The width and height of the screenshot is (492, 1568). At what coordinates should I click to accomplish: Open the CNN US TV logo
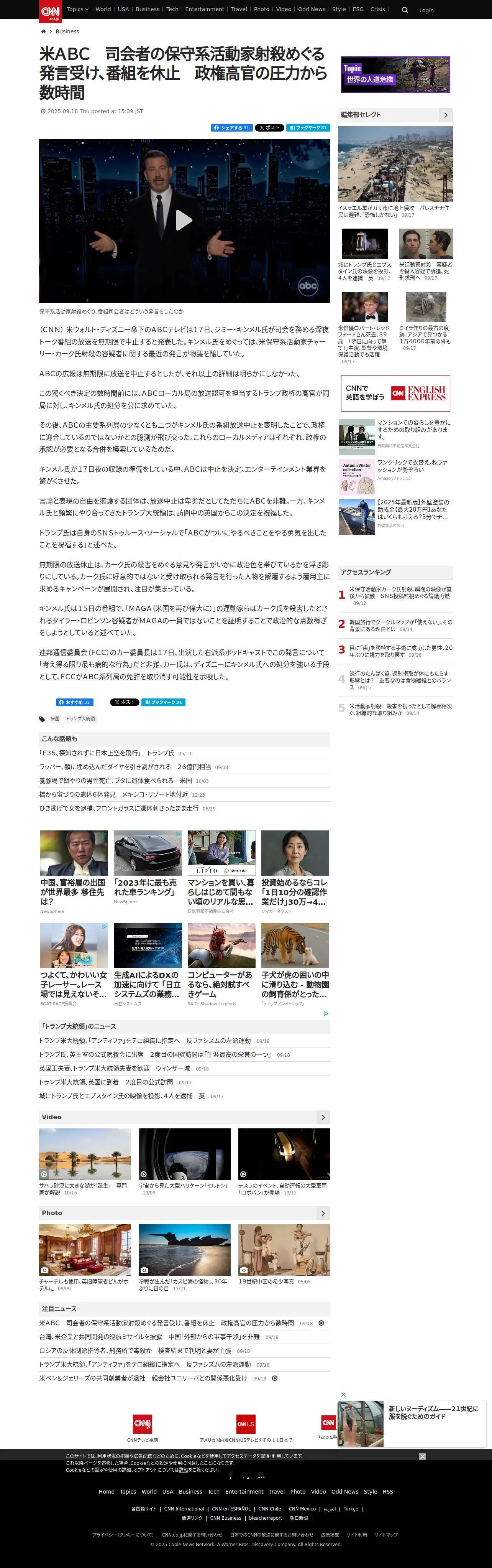(246, 1424)
